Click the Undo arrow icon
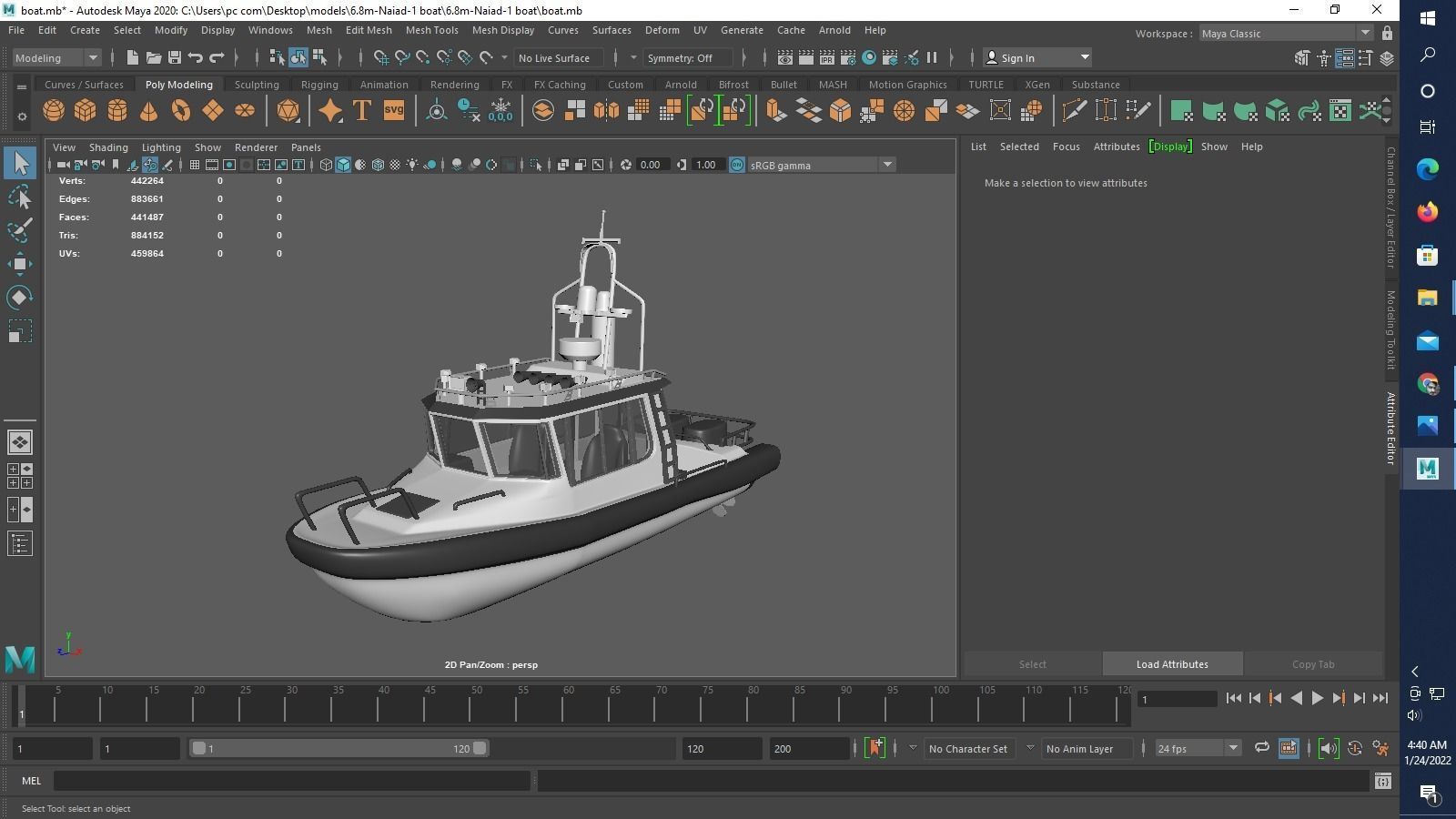Image resolution: width=1456 pixels, height=819 pixels. point(196,57)
